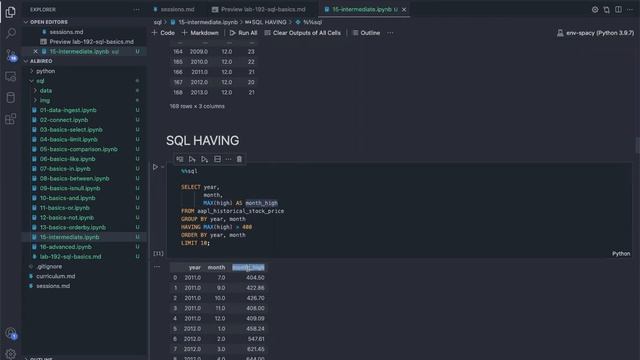Change cell language mode Python

point(621,253)
